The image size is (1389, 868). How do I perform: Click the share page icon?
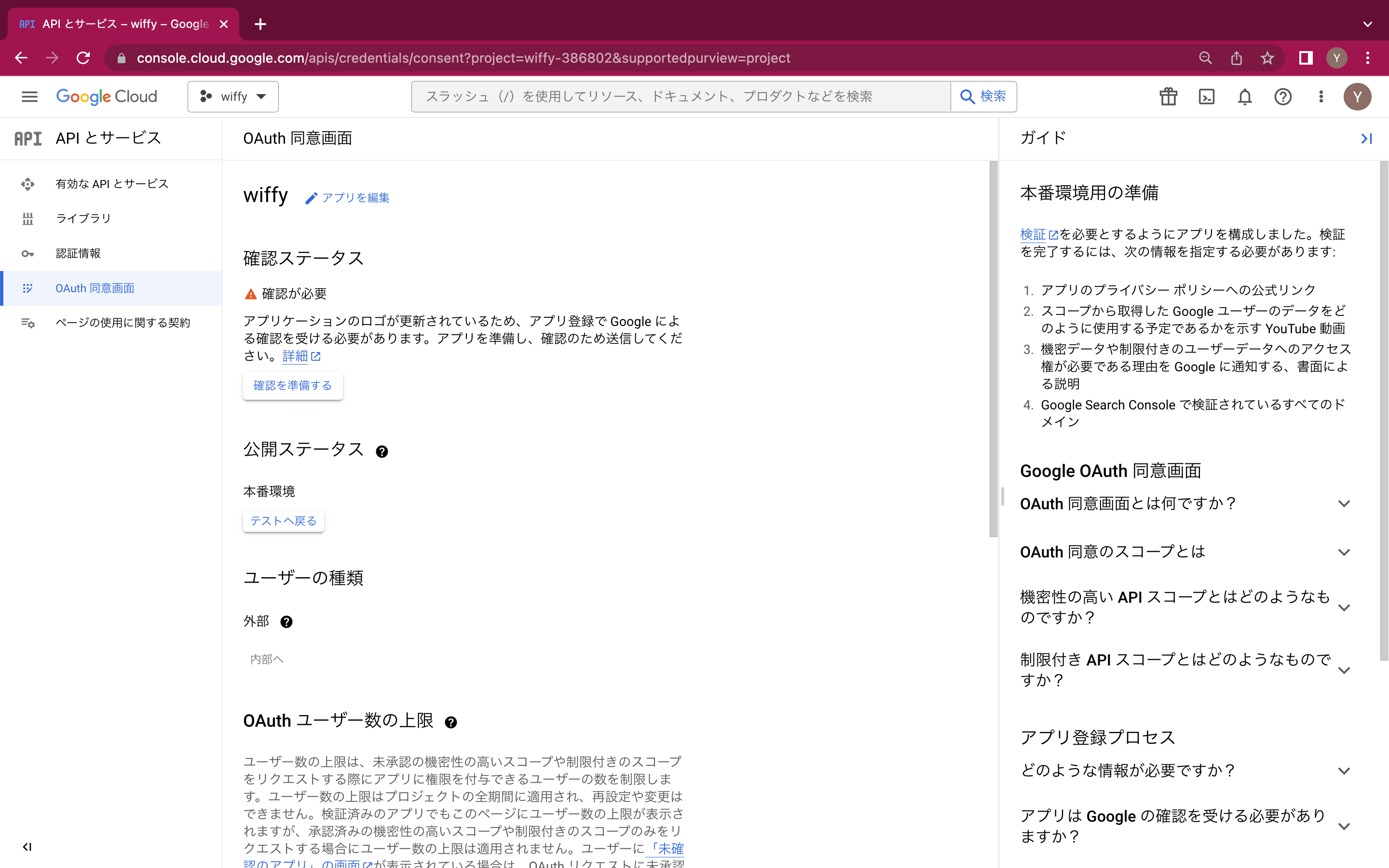tap(1236, 58)
